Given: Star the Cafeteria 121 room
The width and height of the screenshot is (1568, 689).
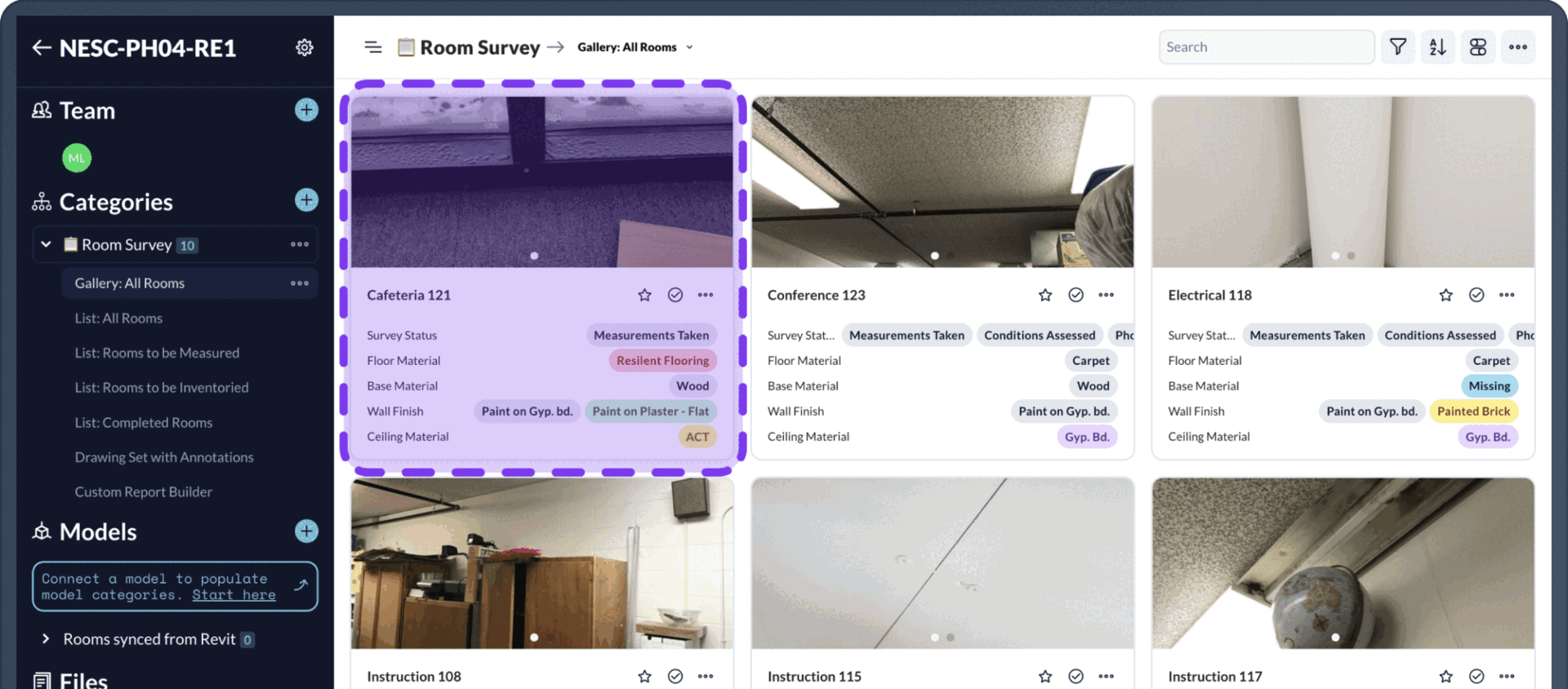Looking at the screenshot, I should tap(644, 295).
